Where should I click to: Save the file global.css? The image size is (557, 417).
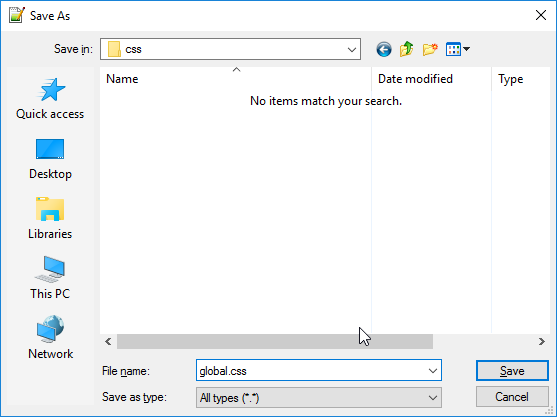pyautogui.click(x=512, y=371)
